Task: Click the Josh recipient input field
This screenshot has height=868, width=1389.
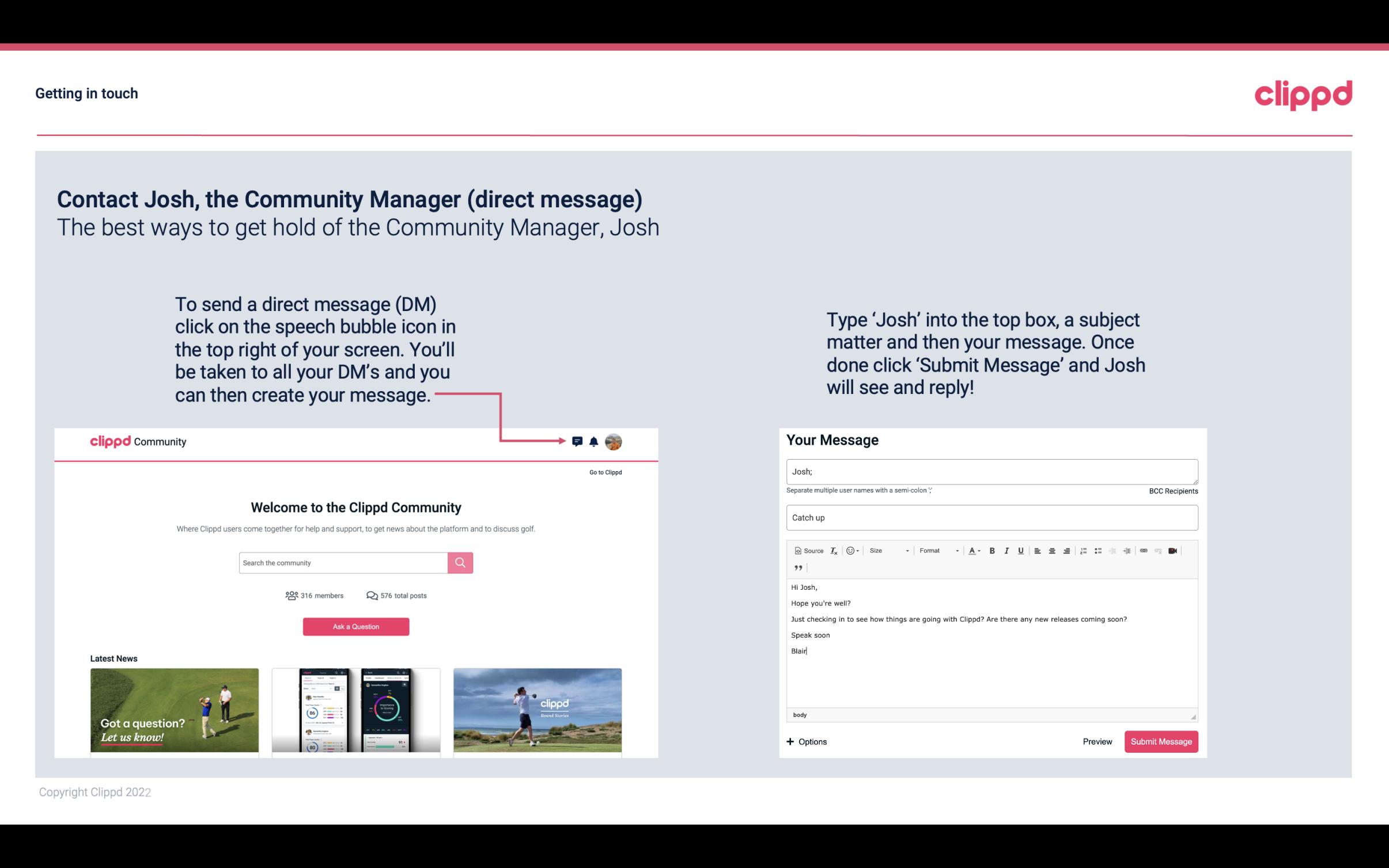Action: tap(991, 471)
